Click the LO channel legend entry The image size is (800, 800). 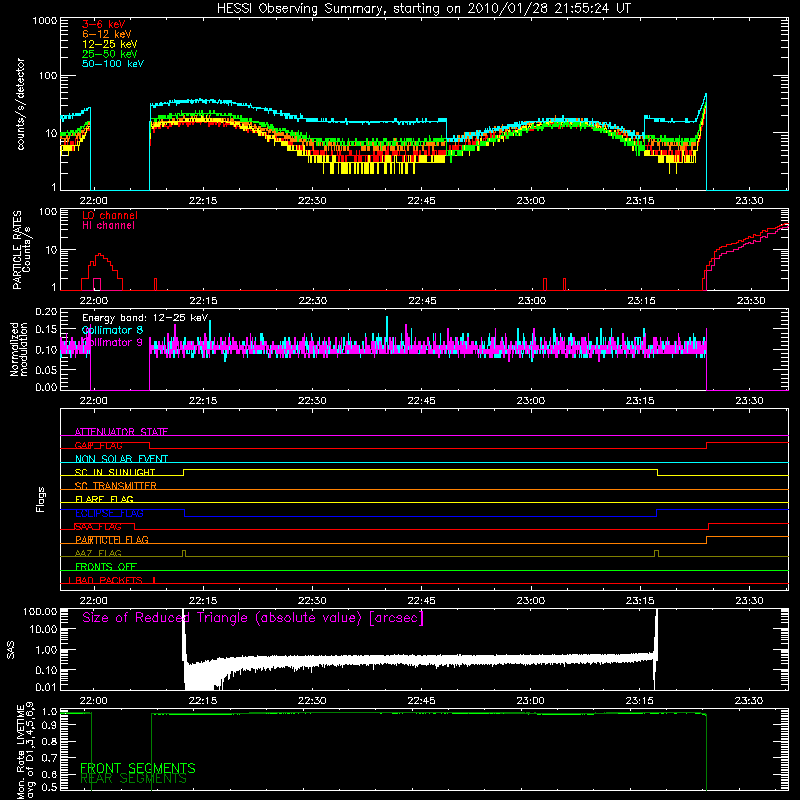pyautogui.click(x=110, y=215)
